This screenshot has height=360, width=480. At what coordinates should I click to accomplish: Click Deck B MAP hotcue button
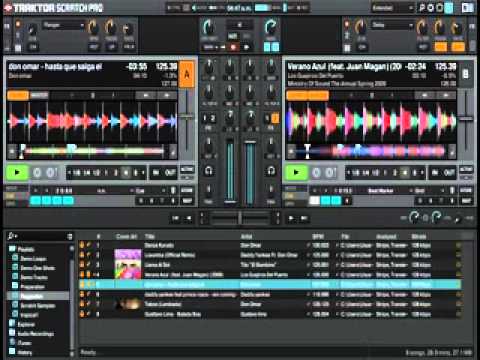(466, 201)
